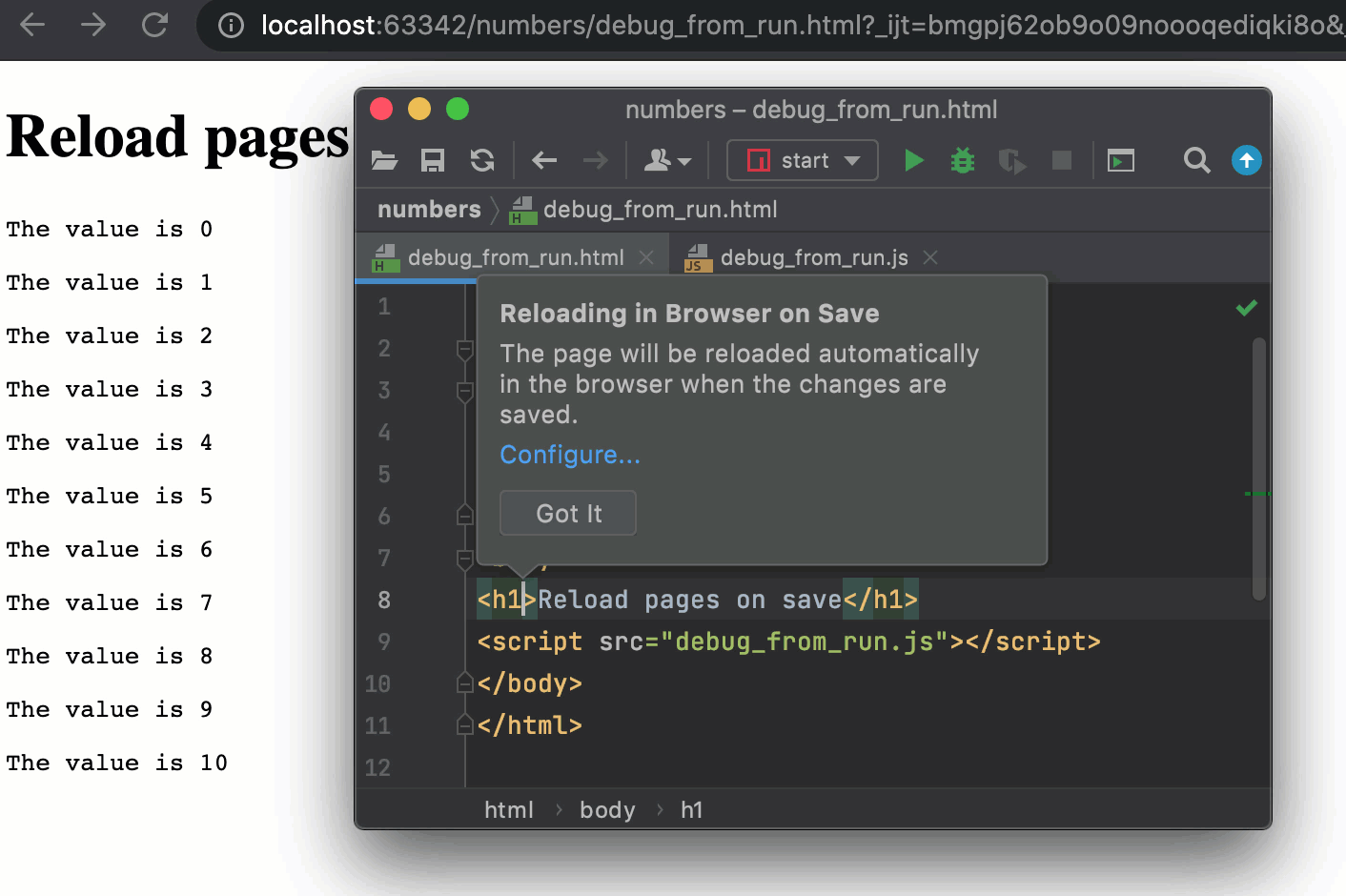Dismiss the popup with Got It
The height and width of the screenshot is (896, 1346).
point(567,513)
